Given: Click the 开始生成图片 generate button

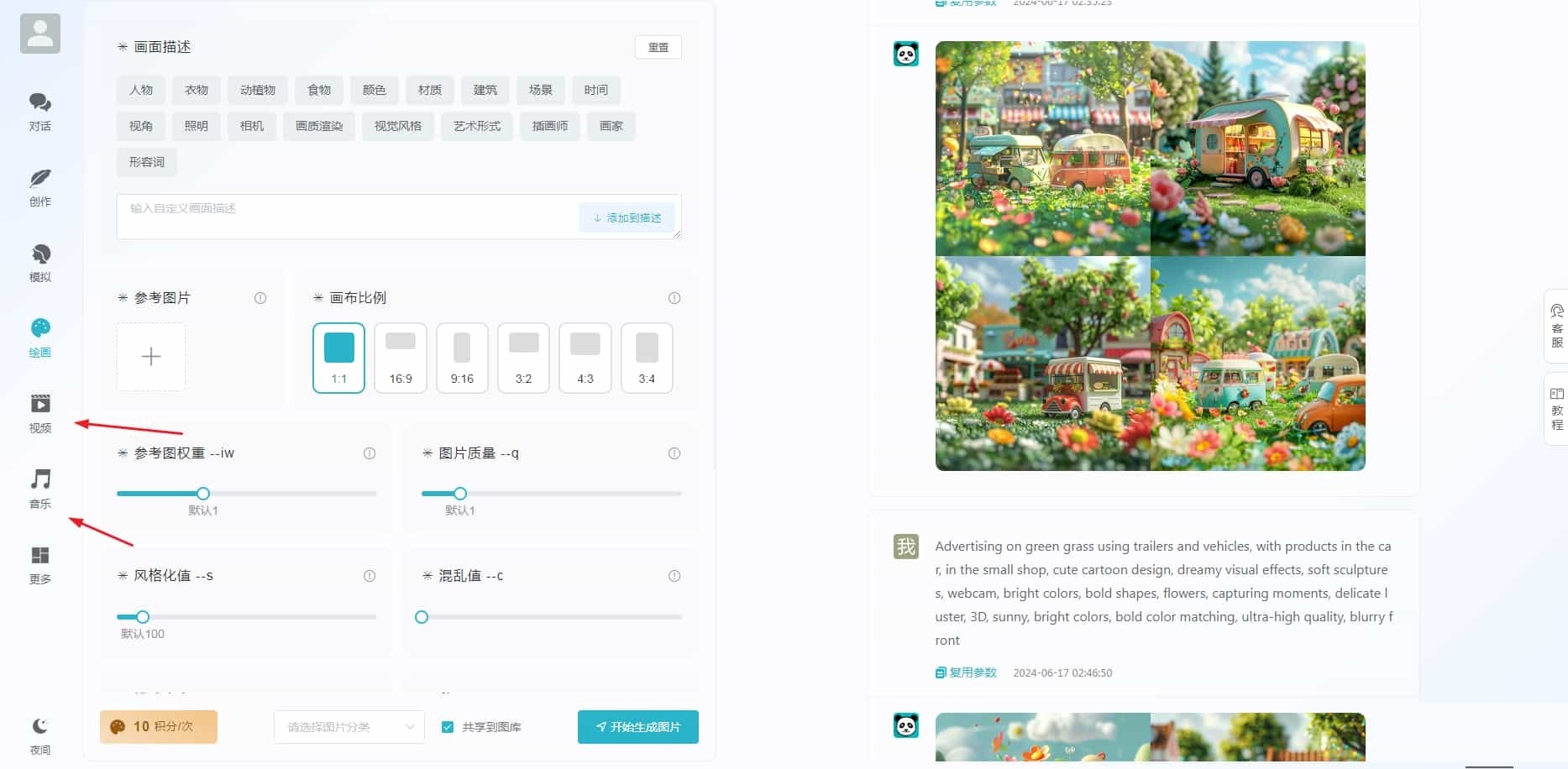Looking at the screenshot, I should coord(637,727).
